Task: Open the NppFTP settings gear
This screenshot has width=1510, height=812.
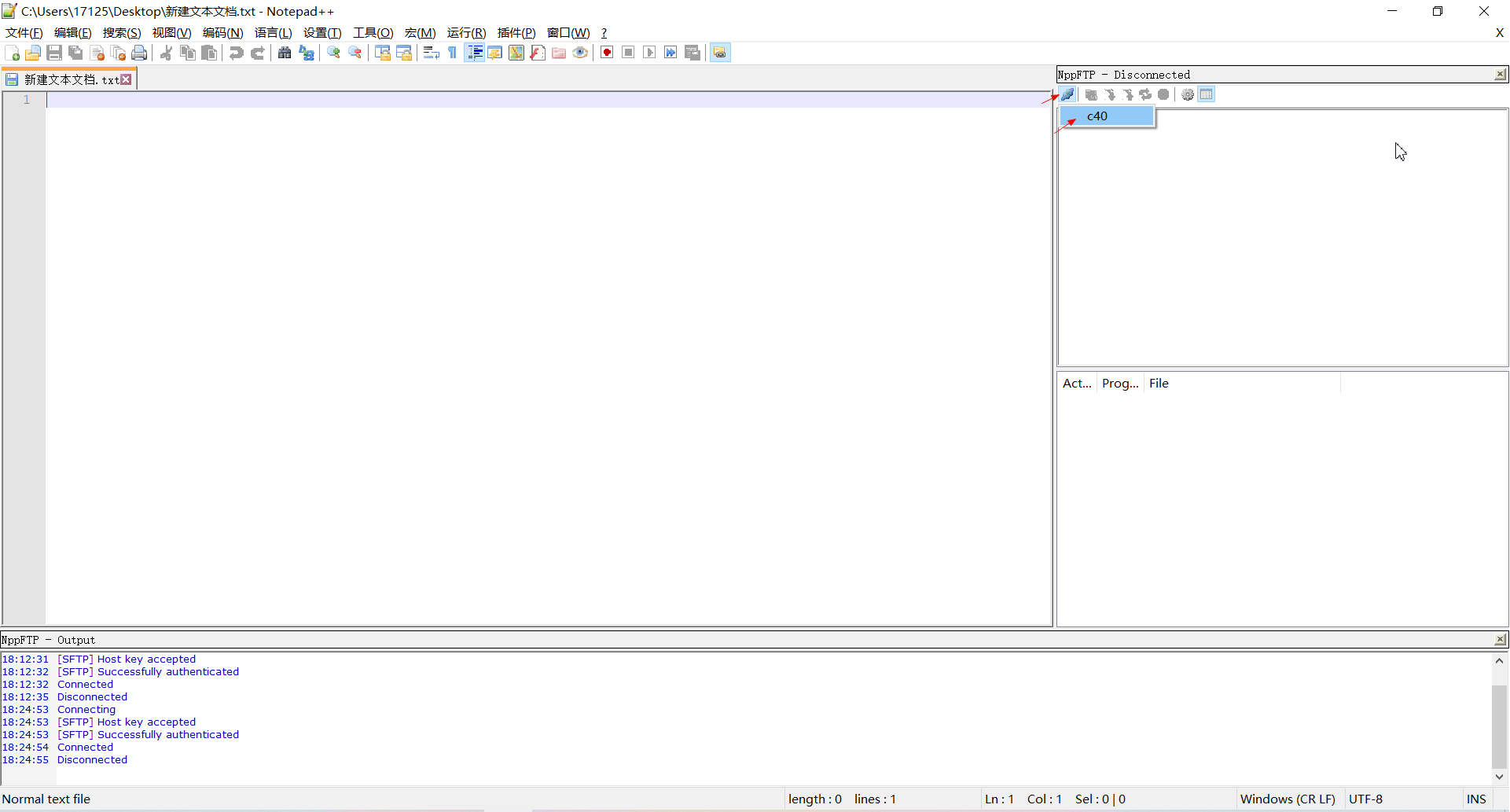Action: point(1187,94)
